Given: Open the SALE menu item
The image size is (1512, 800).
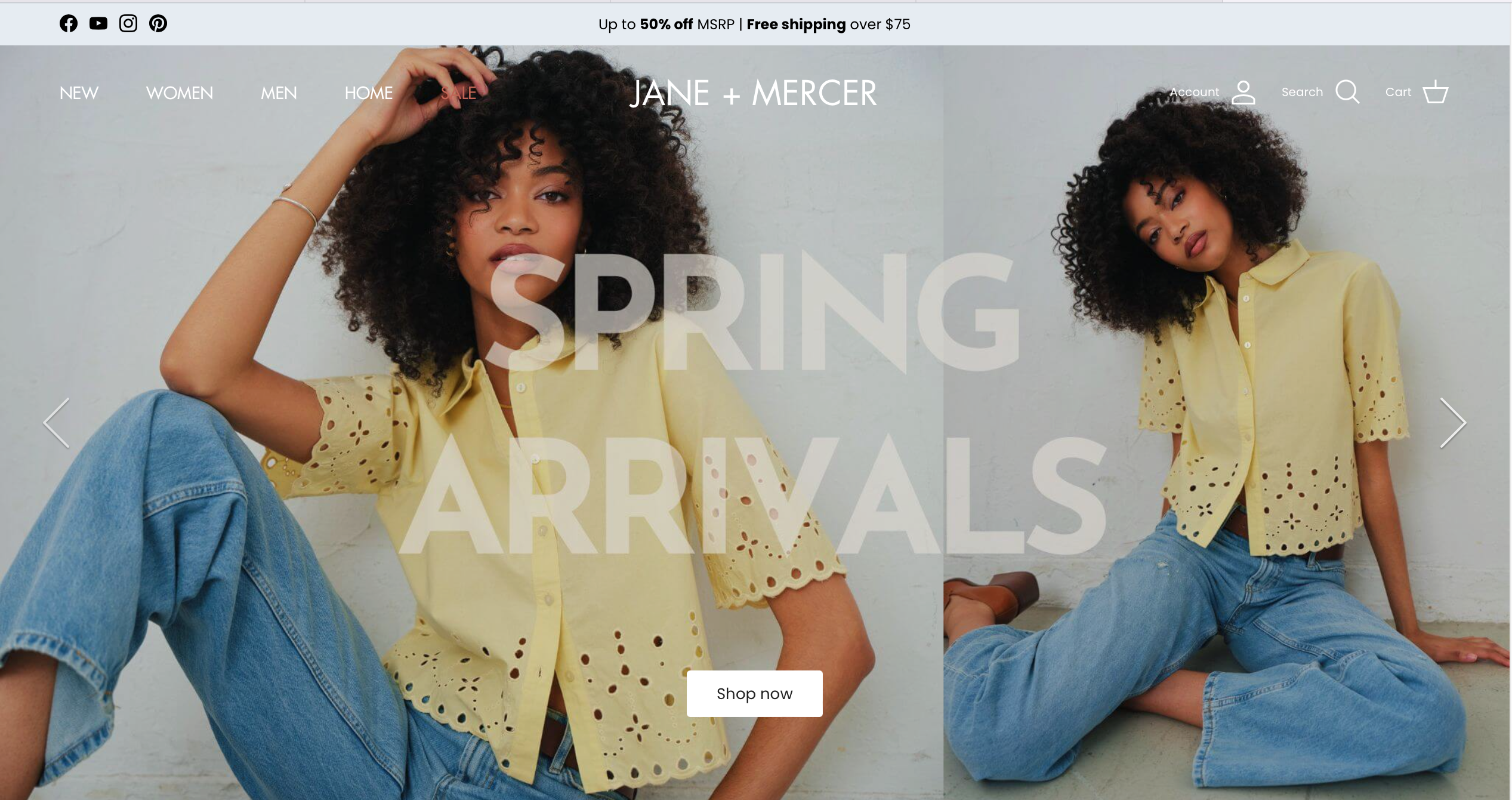Looking at the screenshot, I should (458, 93).
